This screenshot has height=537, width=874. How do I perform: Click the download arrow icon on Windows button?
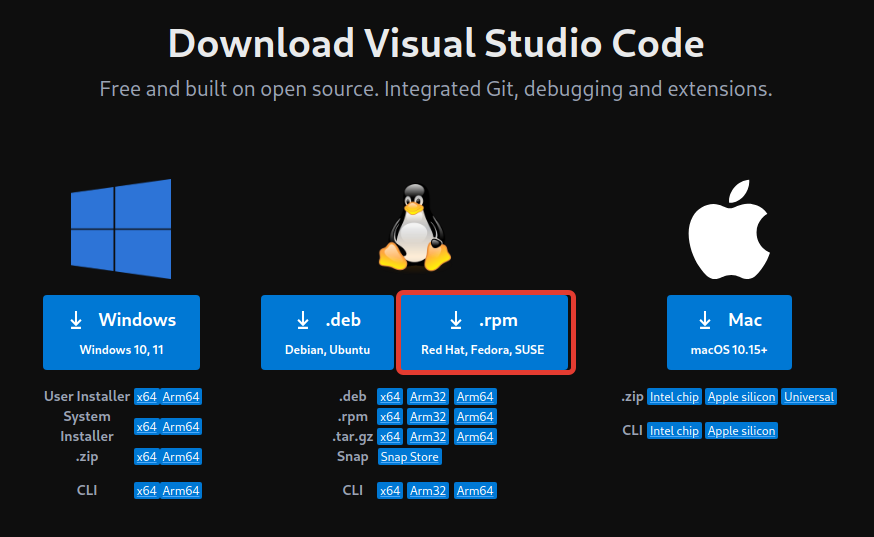pyautogui.click(x=76, y=321)
